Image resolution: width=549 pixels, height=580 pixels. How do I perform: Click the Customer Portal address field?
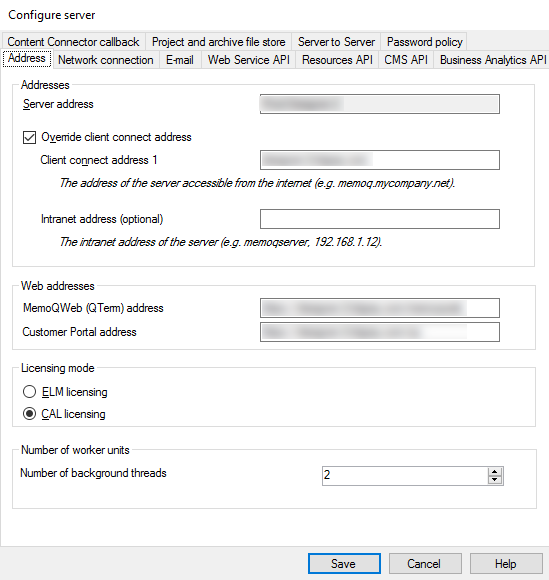[x=380, y=332]
